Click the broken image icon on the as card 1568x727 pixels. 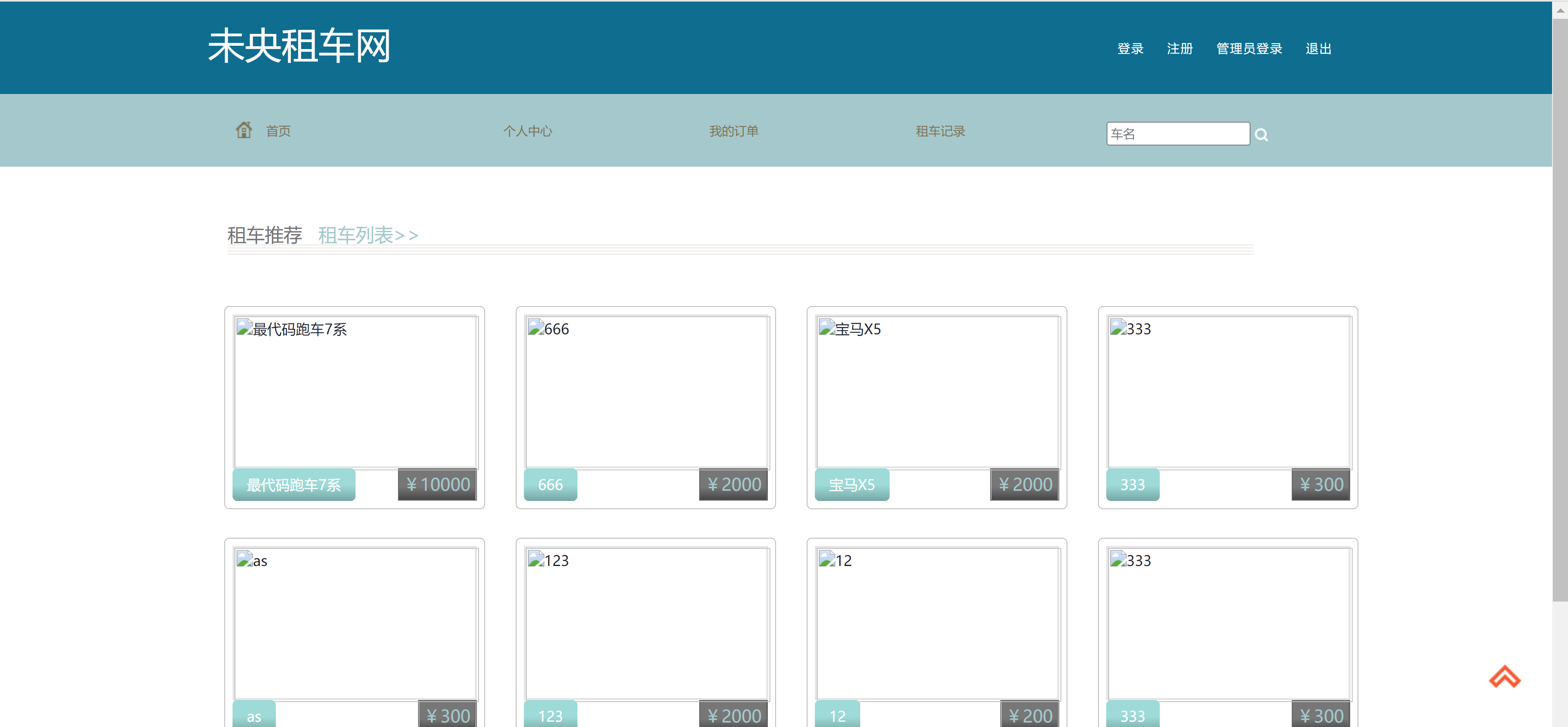click(x=243, y=559)
